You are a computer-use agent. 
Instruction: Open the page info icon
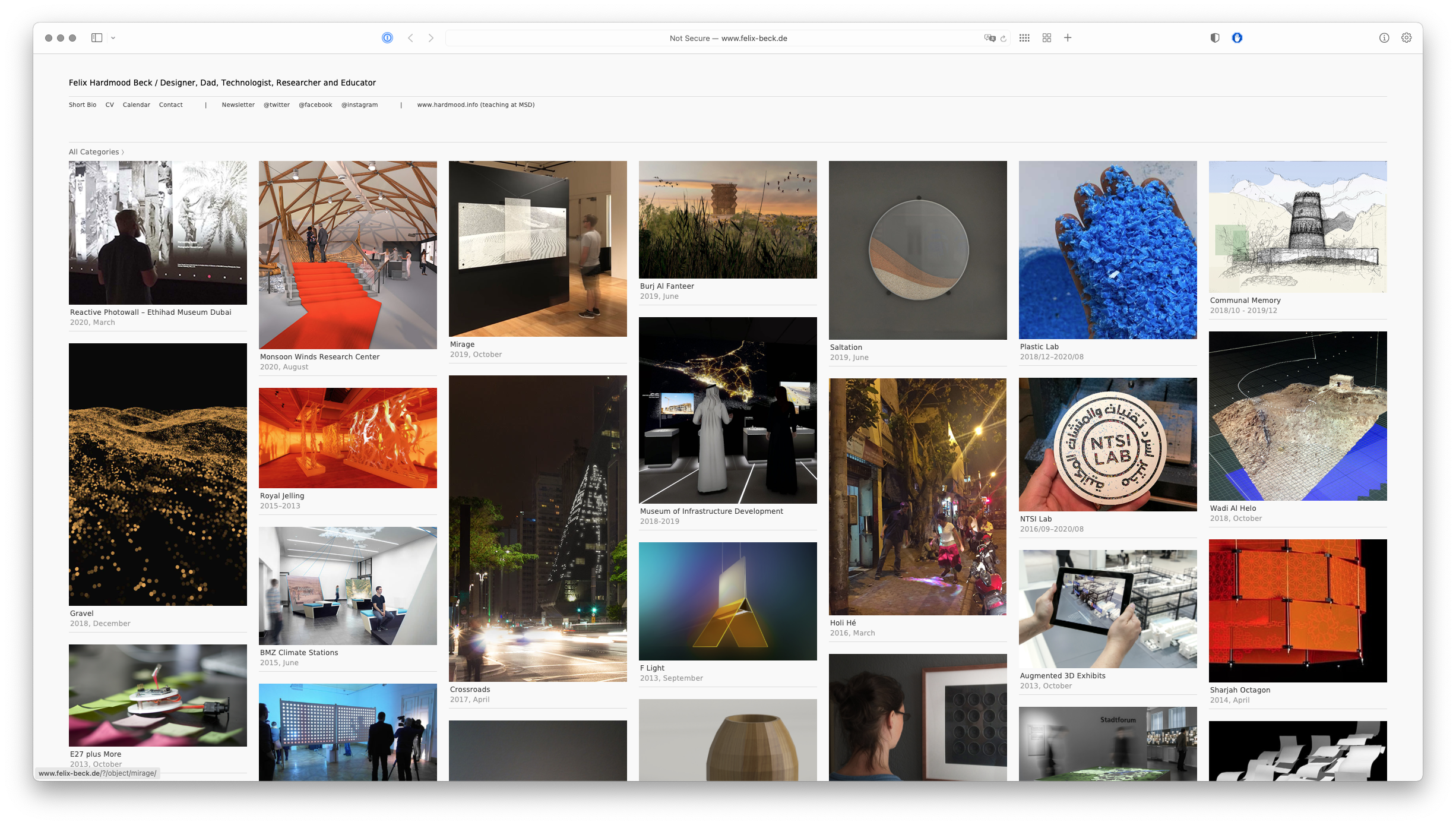(x=1384, y=38)
